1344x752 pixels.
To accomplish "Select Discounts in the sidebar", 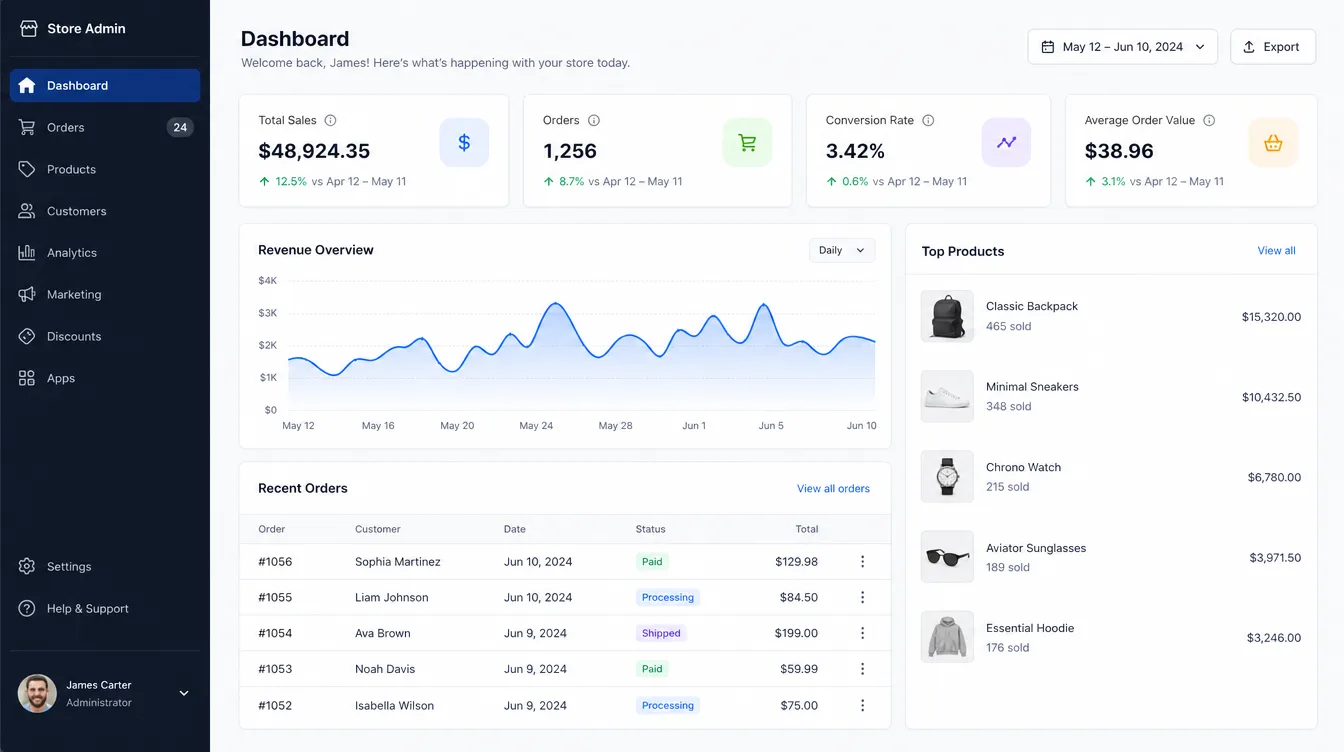I will click(105, 337).
